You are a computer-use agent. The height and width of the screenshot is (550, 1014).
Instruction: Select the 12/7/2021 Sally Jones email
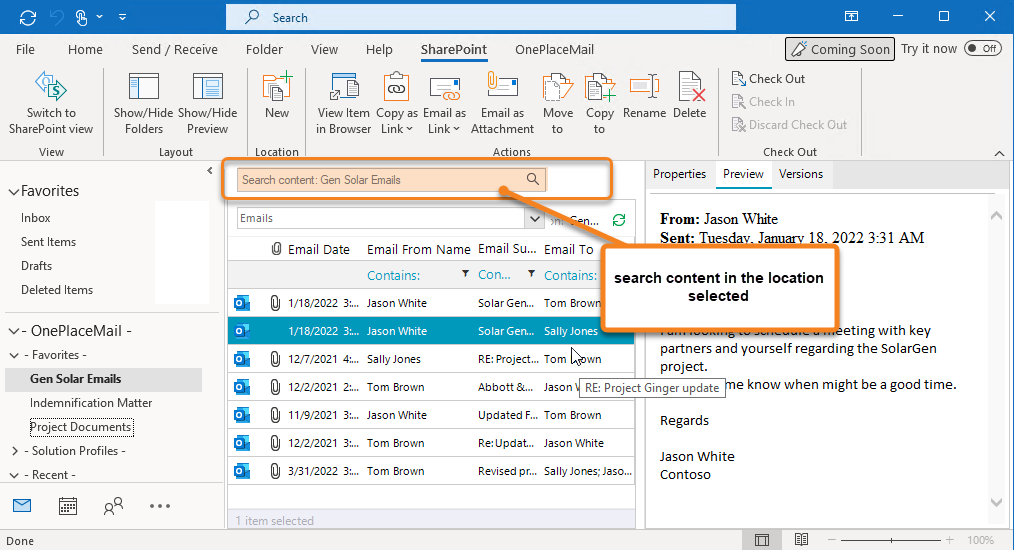click(431, 359)
